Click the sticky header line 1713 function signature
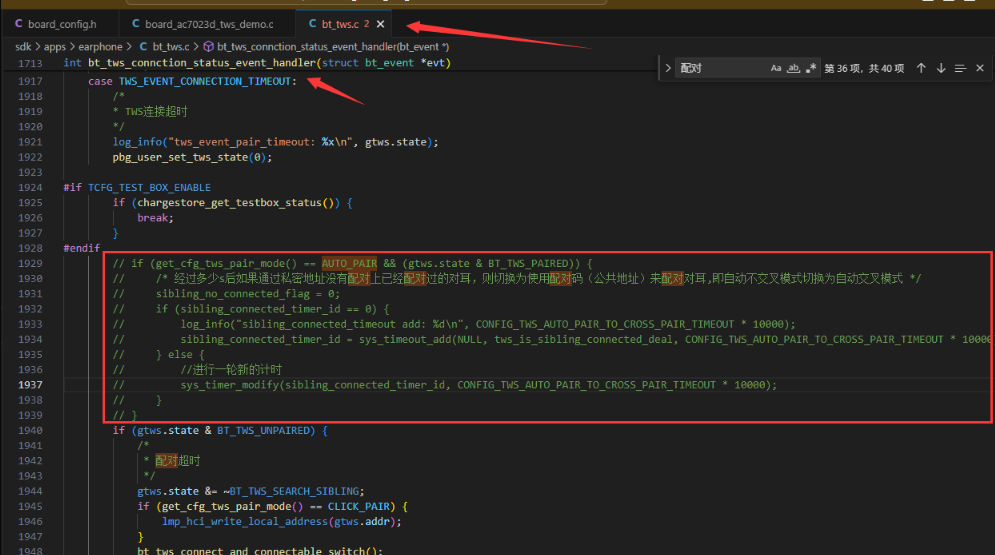Image resolution: width=995 pixels, height=555 pixels. click(x=257, y=63)
